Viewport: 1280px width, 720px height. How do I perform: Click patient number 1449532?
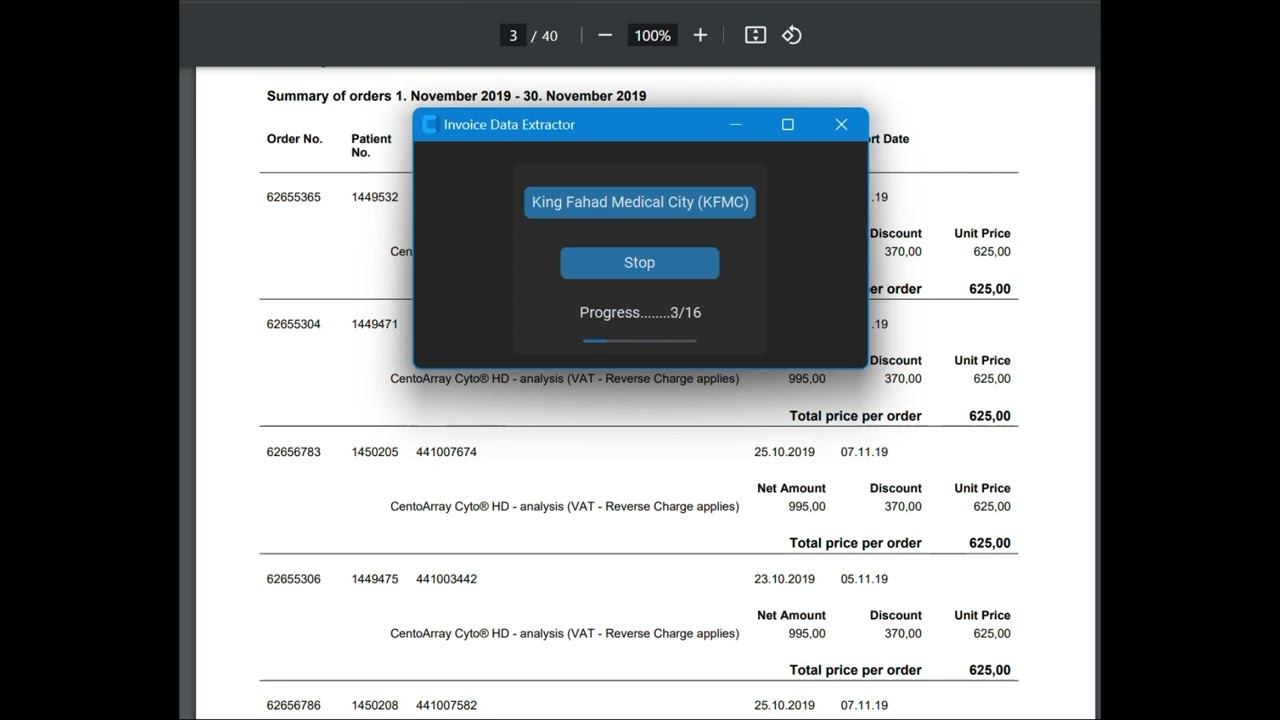click(x=374, y=197)
